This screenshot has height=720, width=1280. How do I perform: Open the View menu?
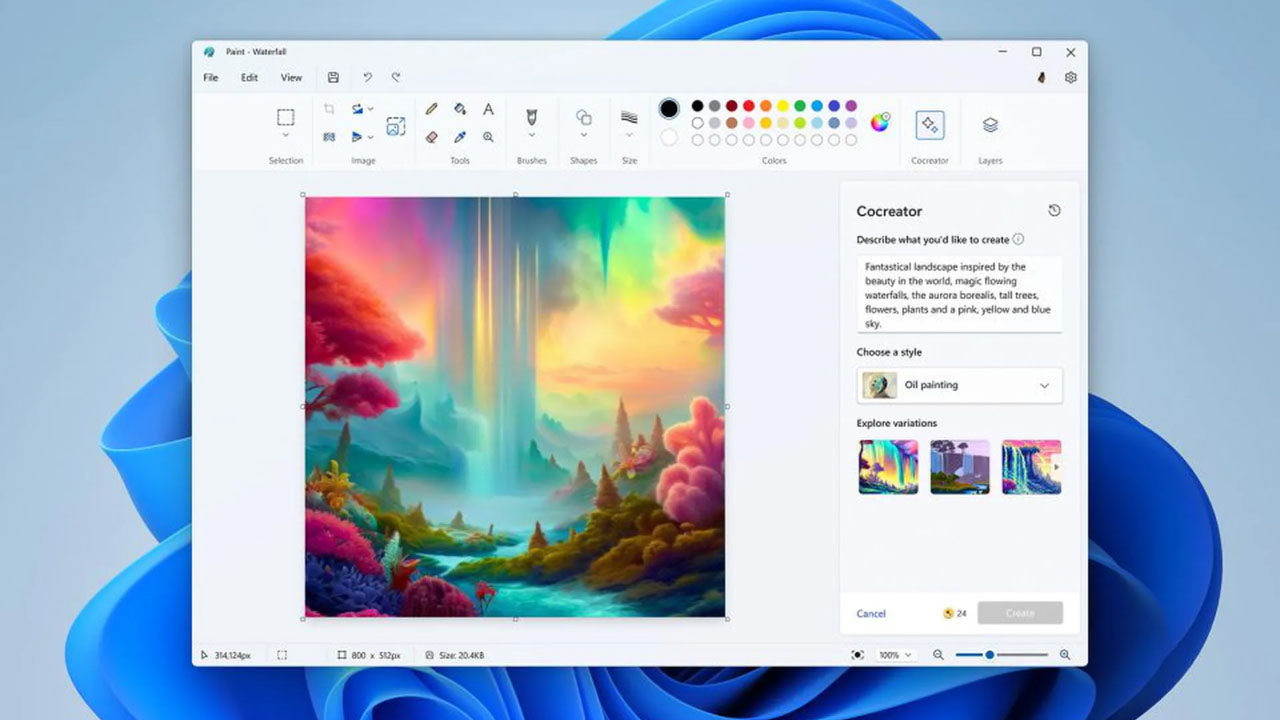click(291, 77)
